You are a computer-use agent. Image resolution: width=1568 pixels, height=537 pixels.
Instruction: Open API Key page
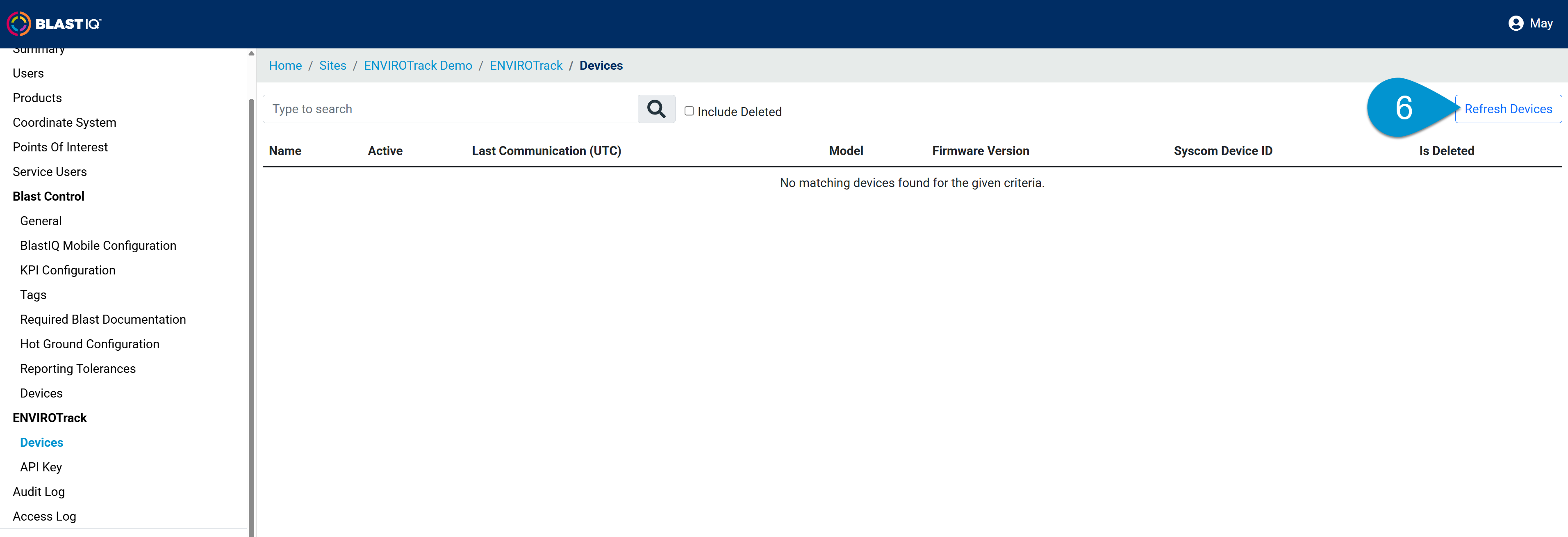tap(41, 467)
